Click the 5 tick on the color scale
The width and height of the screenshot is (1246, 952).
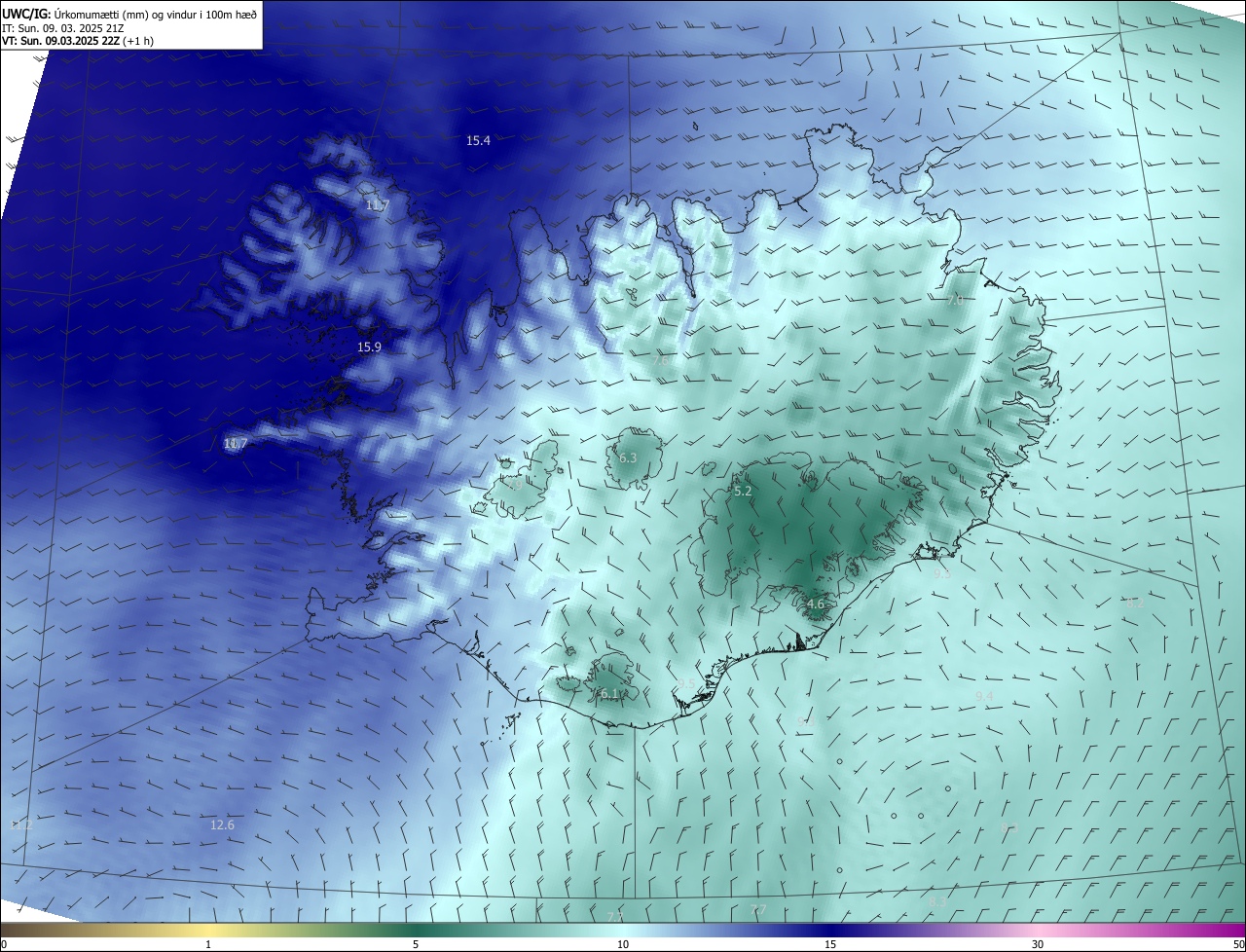tap(416, 944)
